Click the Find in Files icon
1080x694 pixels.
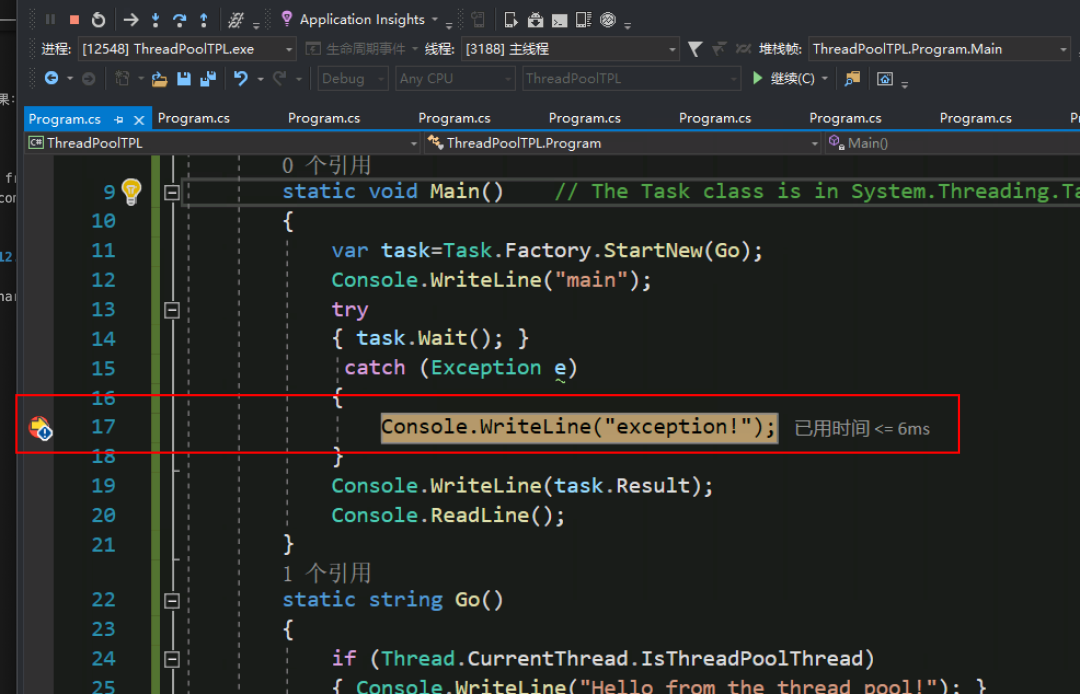pos(852,78)
